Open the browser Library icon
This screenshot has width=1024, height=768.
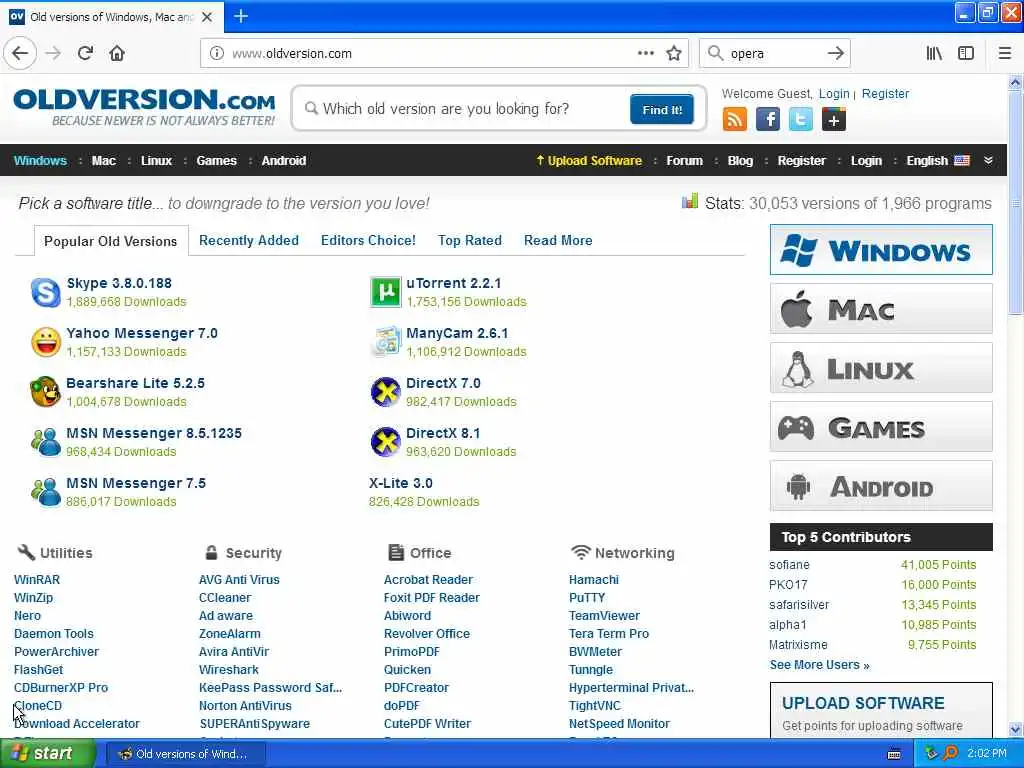pos(934,53)
